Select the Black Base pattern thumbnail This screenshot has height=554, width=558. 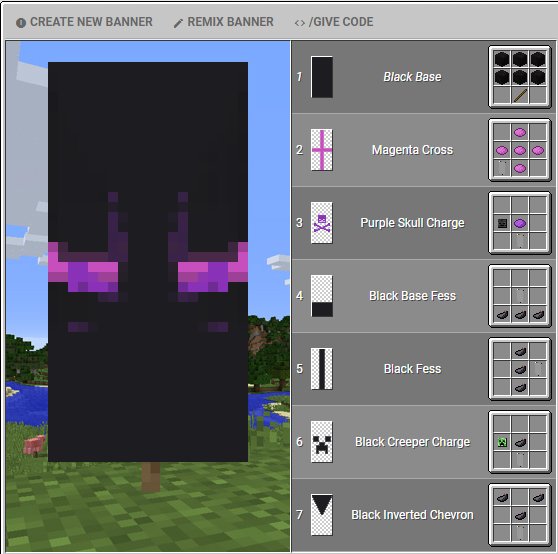322,77
